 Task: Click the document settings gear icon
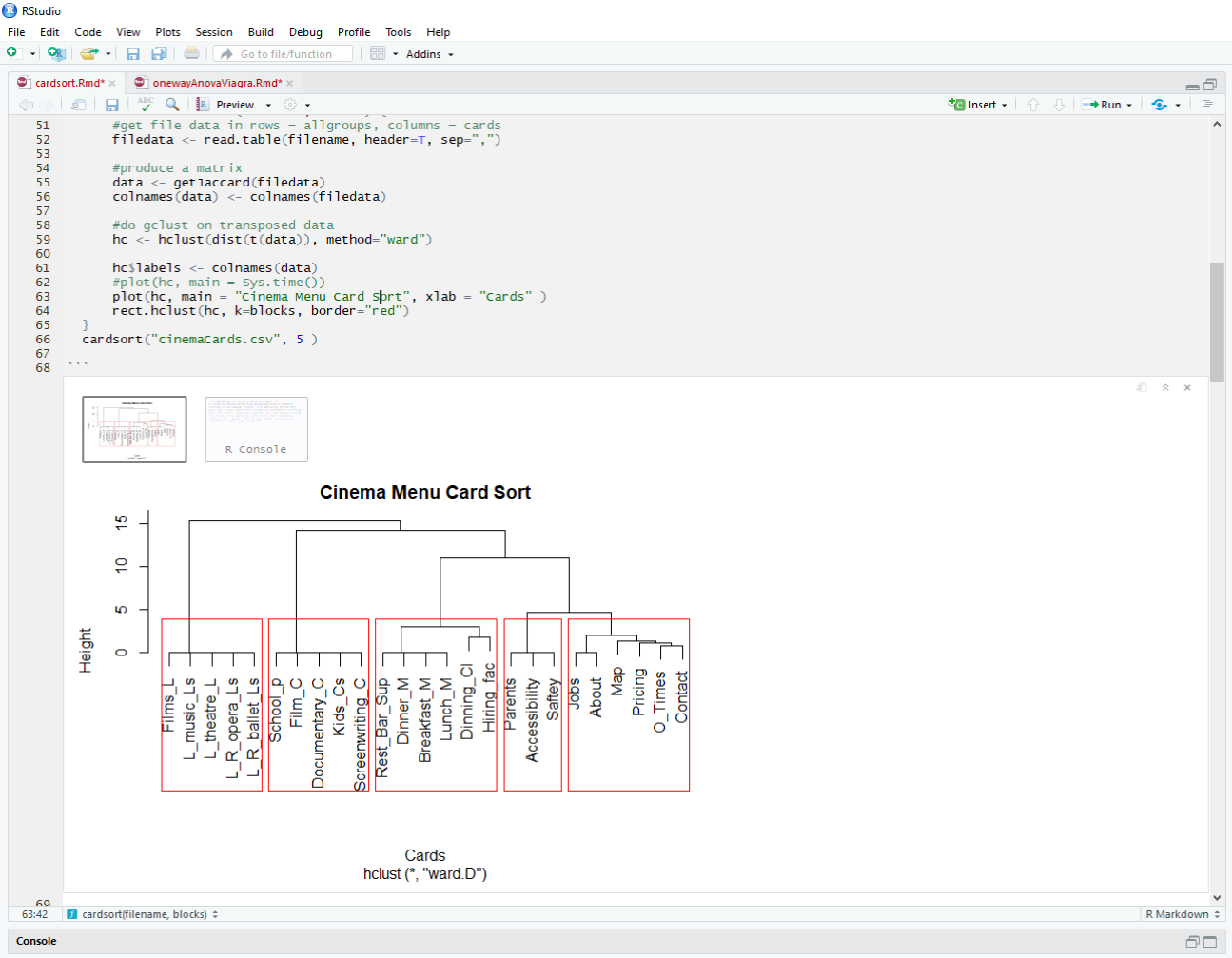(x=290, y=105)
